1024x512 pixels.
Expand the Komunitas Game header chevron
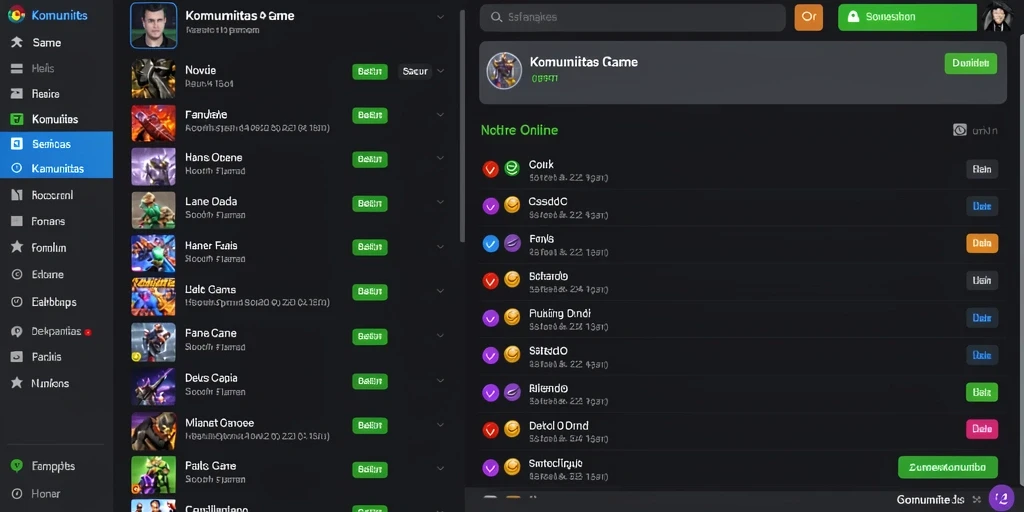(441, 18)
